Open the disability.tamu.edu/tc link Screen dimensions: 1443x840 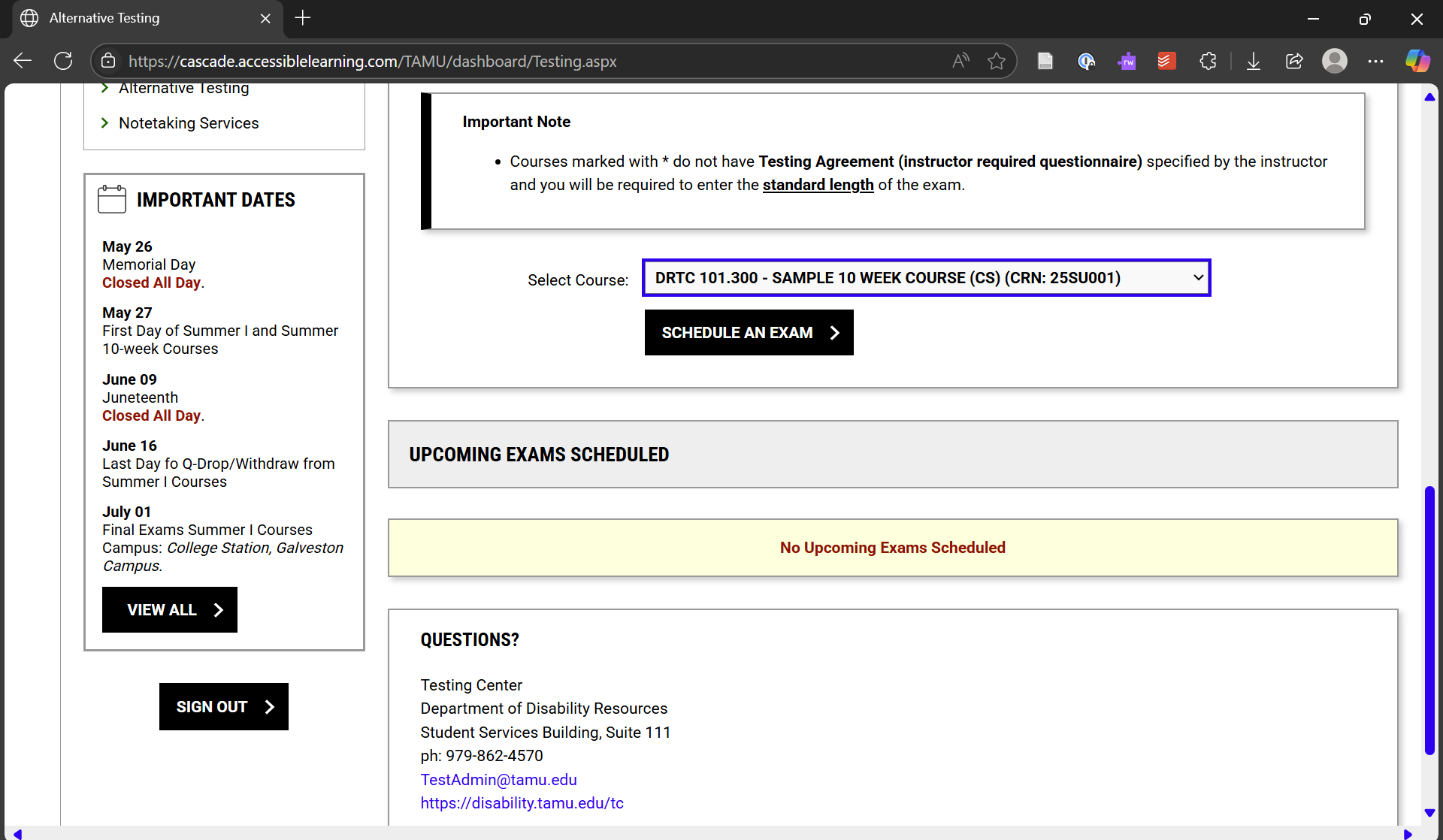(522, 803)
